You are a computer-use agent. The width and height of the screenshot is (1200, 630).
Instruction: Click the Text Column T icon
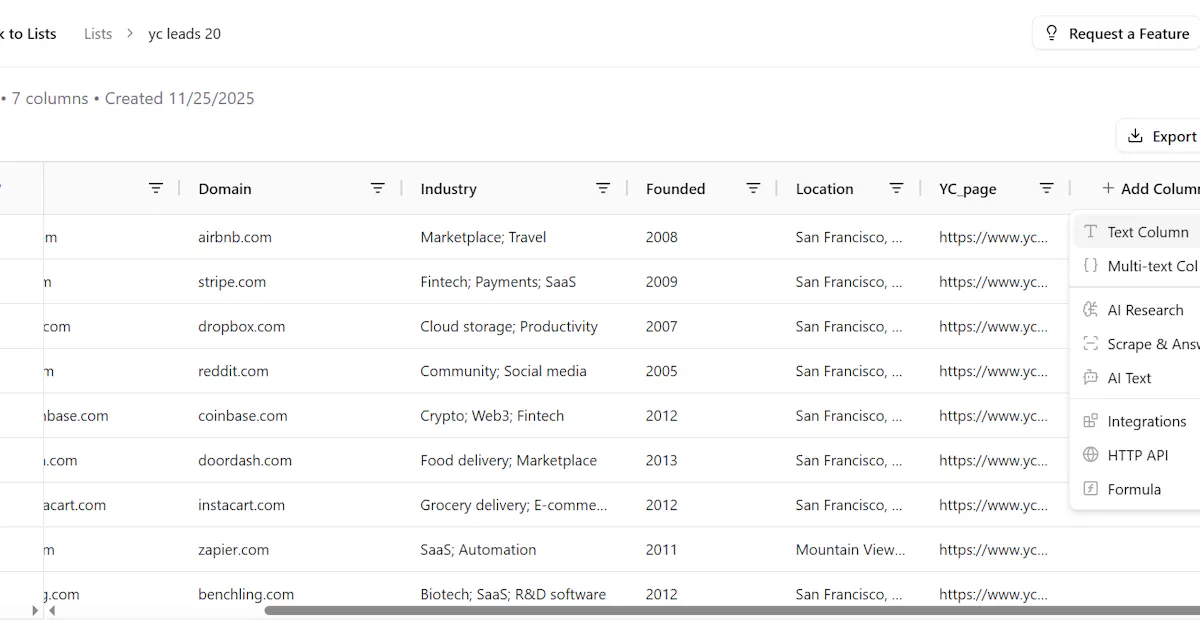pos(1090,231)
